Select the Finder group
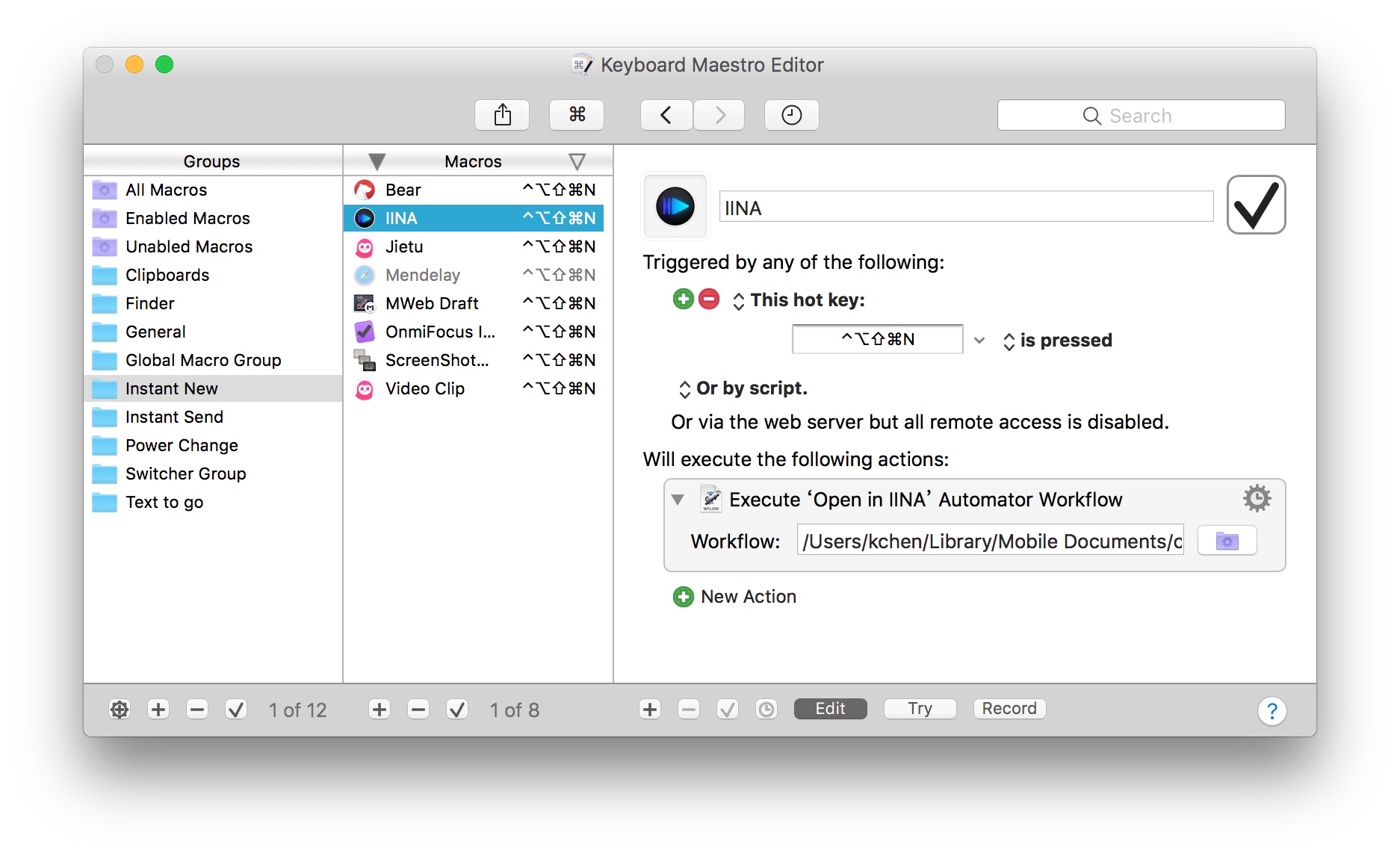Screen dimensions: 1400x856 213,303
